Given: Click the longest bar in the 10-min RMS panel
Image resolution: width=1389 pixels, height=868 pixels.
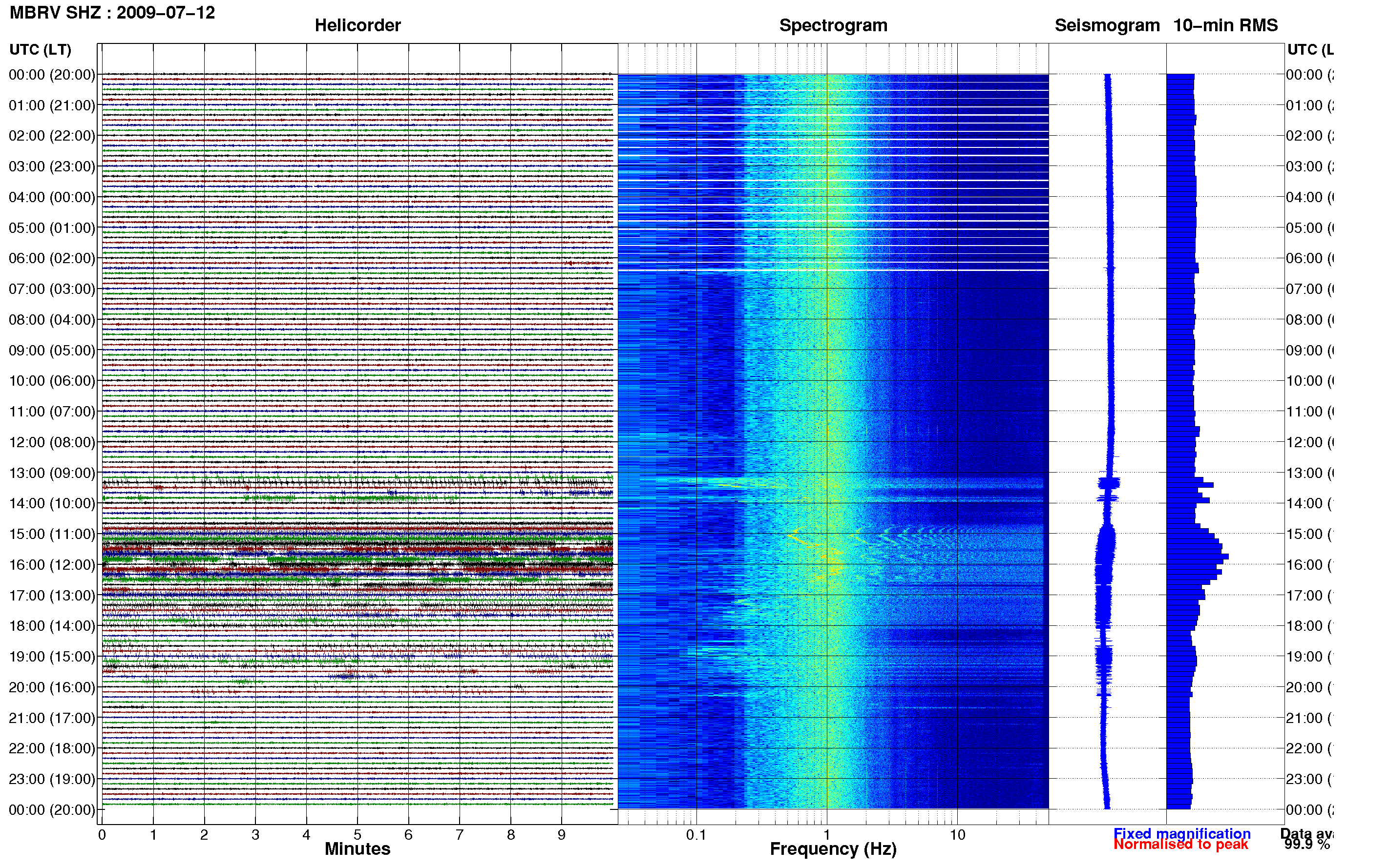Looking at the screenshot, I should [1197, 557].
